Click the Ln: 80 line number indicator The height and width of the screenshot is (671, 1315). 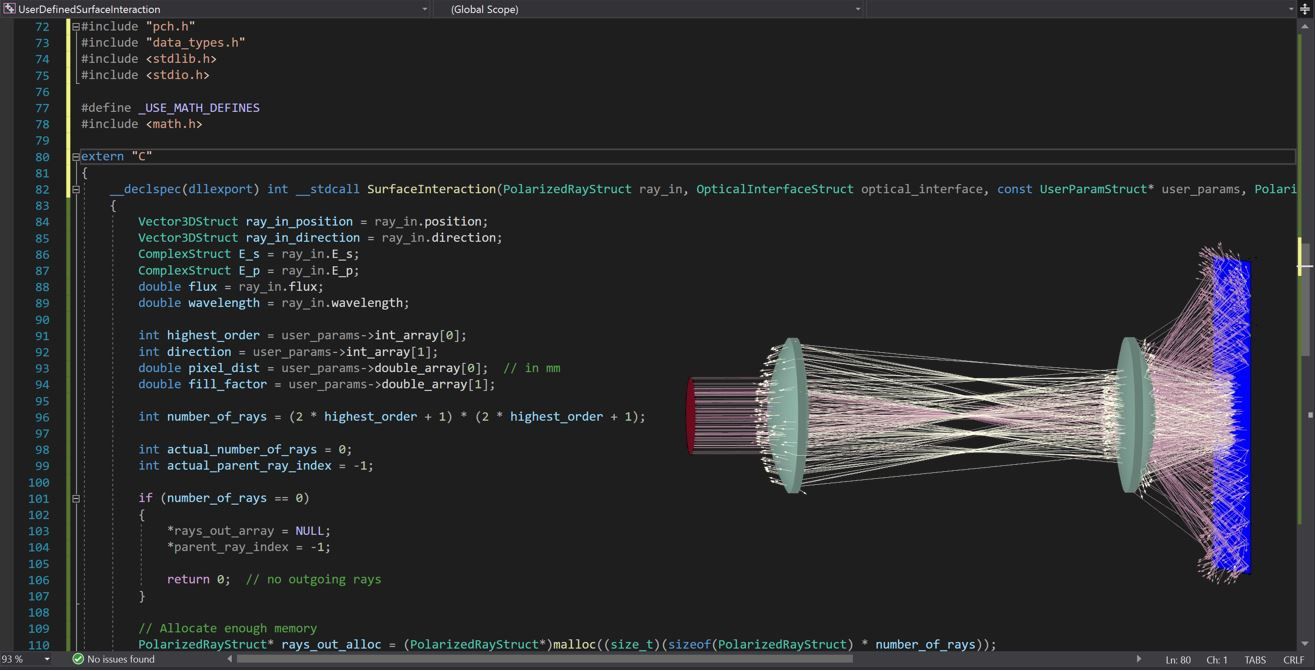pyautogui.click(x=1177, y=660)
